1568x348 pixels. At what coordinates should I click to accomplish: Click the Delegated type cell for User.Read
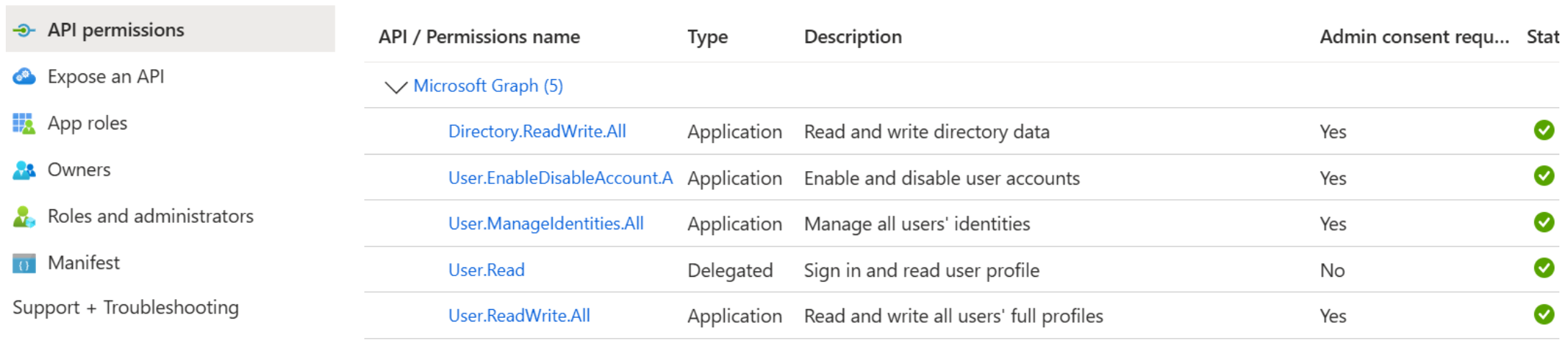coord(730,270)
